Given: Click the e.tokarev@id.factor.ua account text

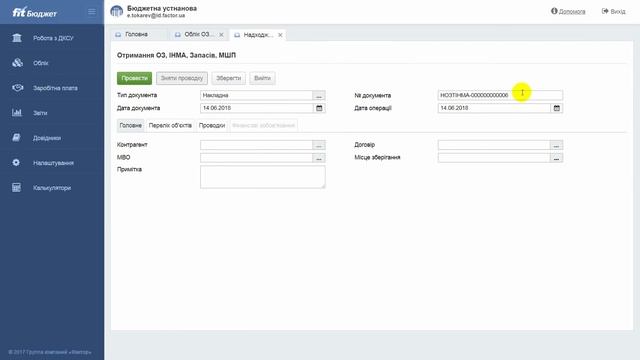Looking at the screenshot, I should click(156, 16).
